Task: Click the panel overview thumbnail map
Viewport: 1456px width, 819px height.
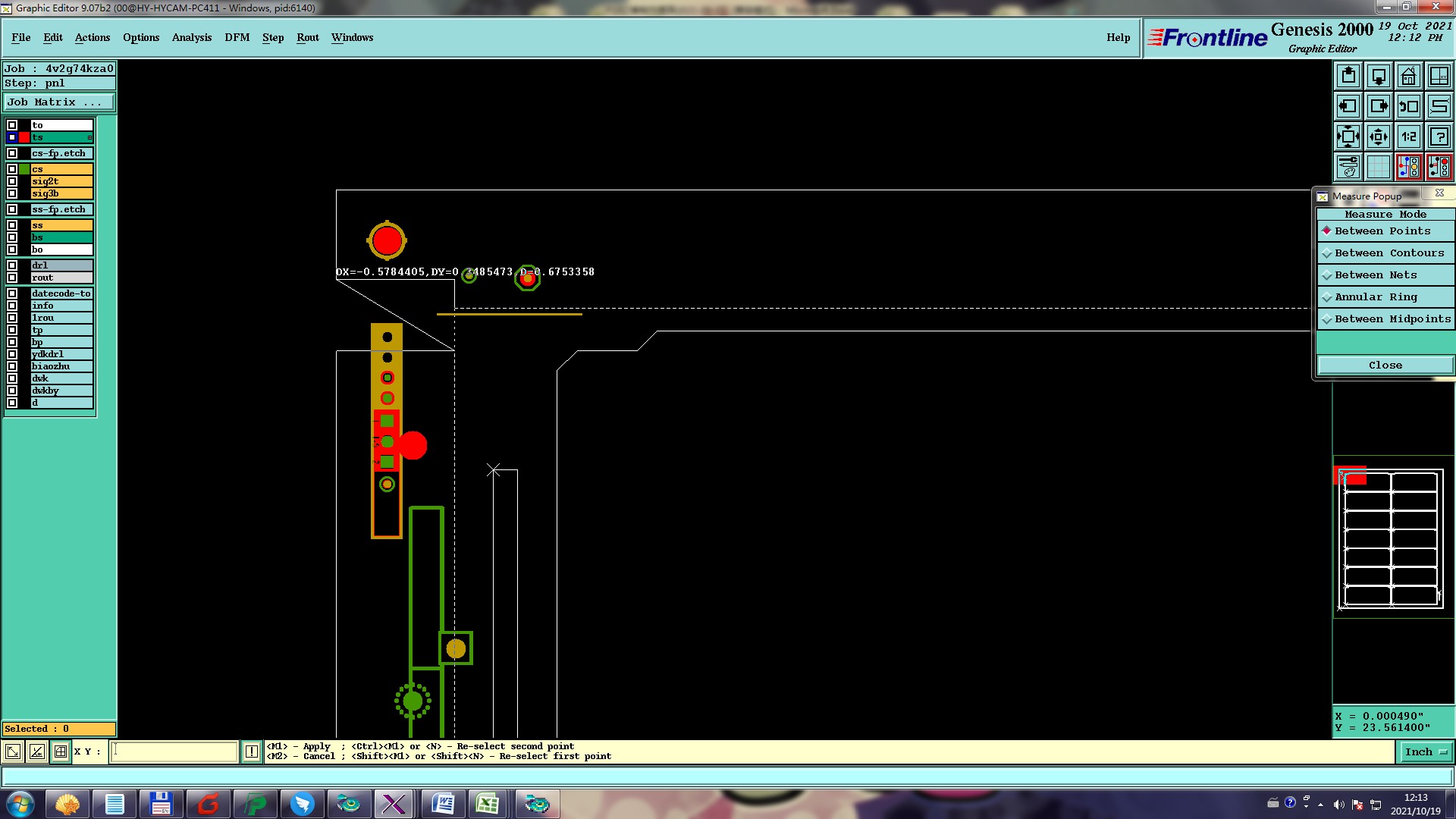Action: tap(1392, 538)
